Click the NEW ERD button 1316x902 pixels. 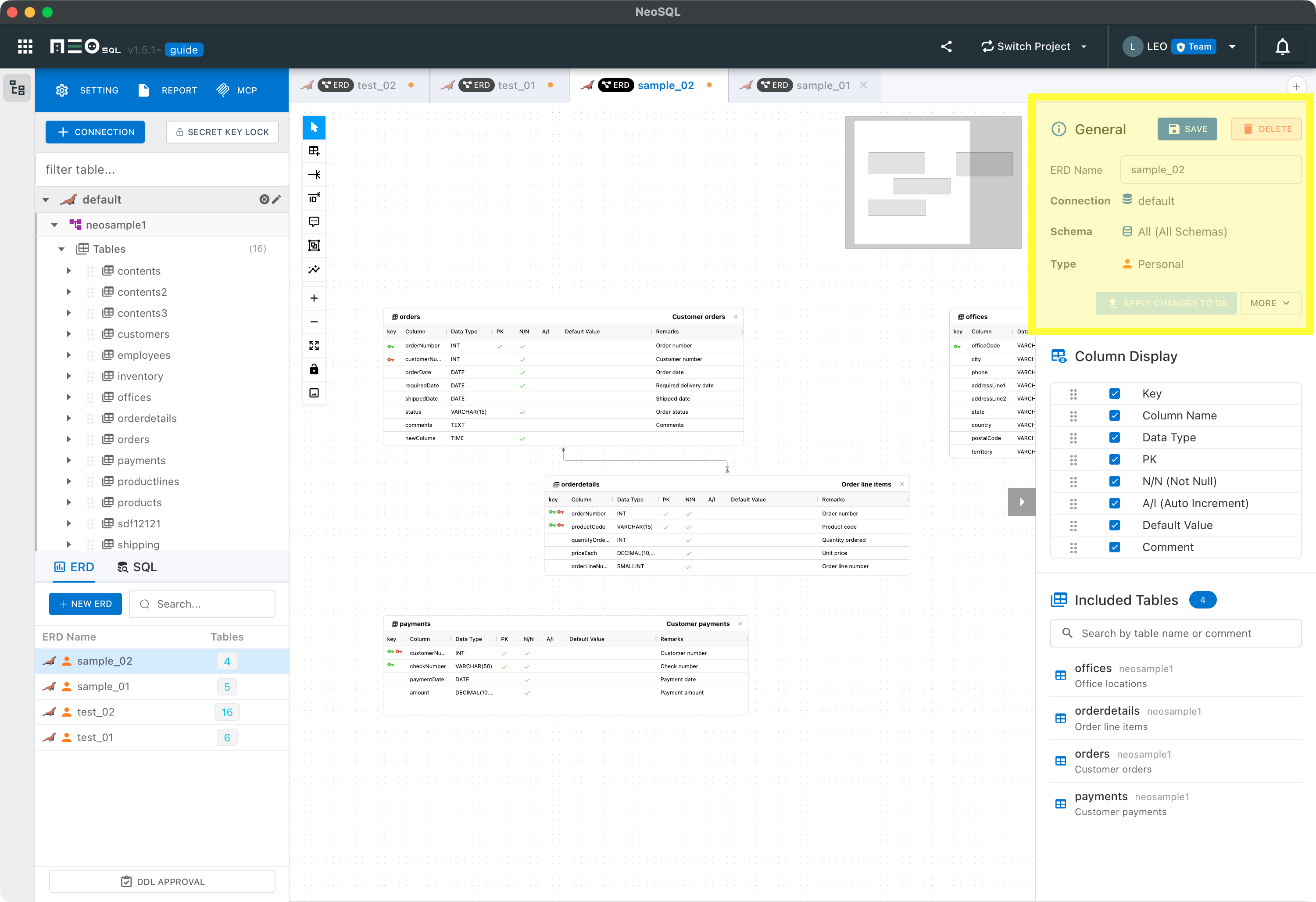(86, 604)
